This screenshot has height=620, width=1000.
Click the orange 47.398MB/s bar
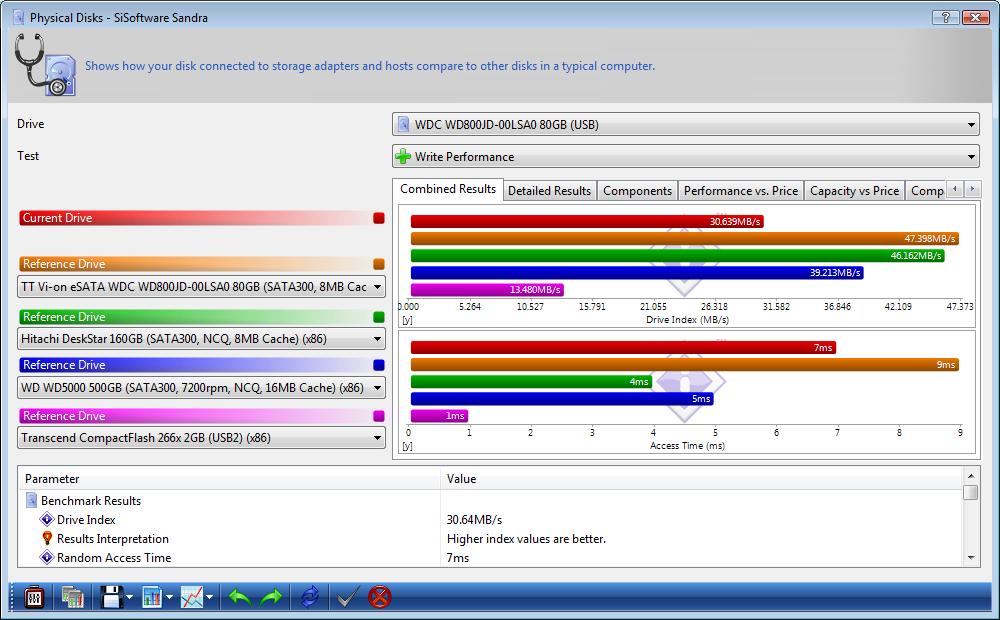(684, 239)
